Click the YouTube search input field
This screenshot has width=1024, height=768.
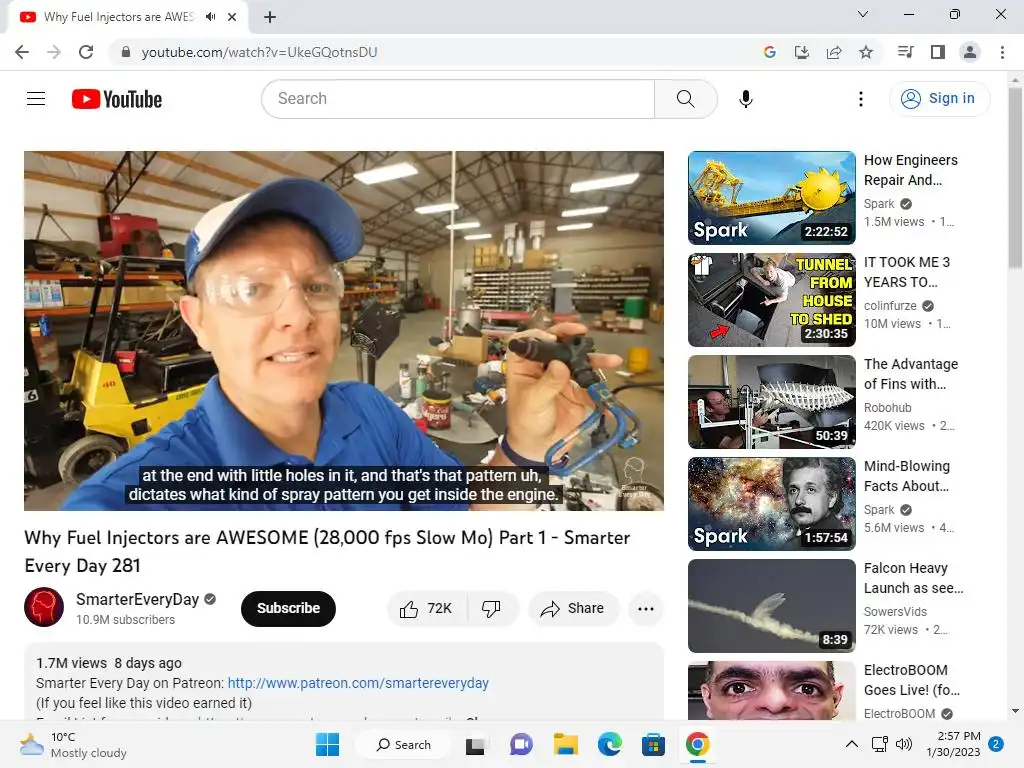pos(458,99)
